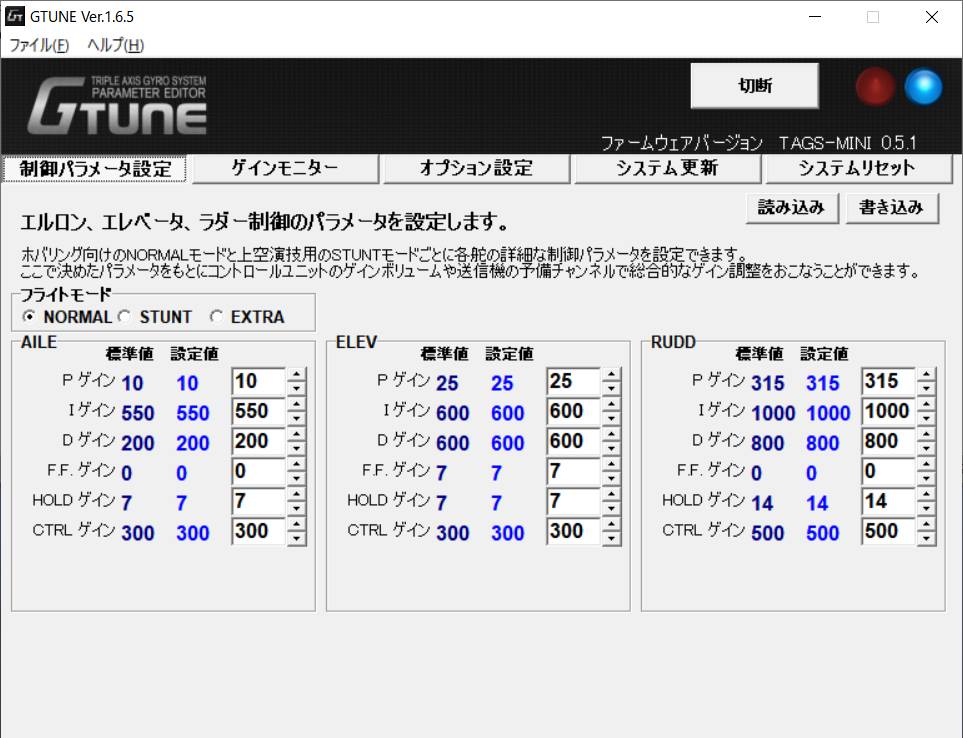Click the ELEV HOLD gain input field
Viewport: 963px width, 738px height.
point(574,502)
